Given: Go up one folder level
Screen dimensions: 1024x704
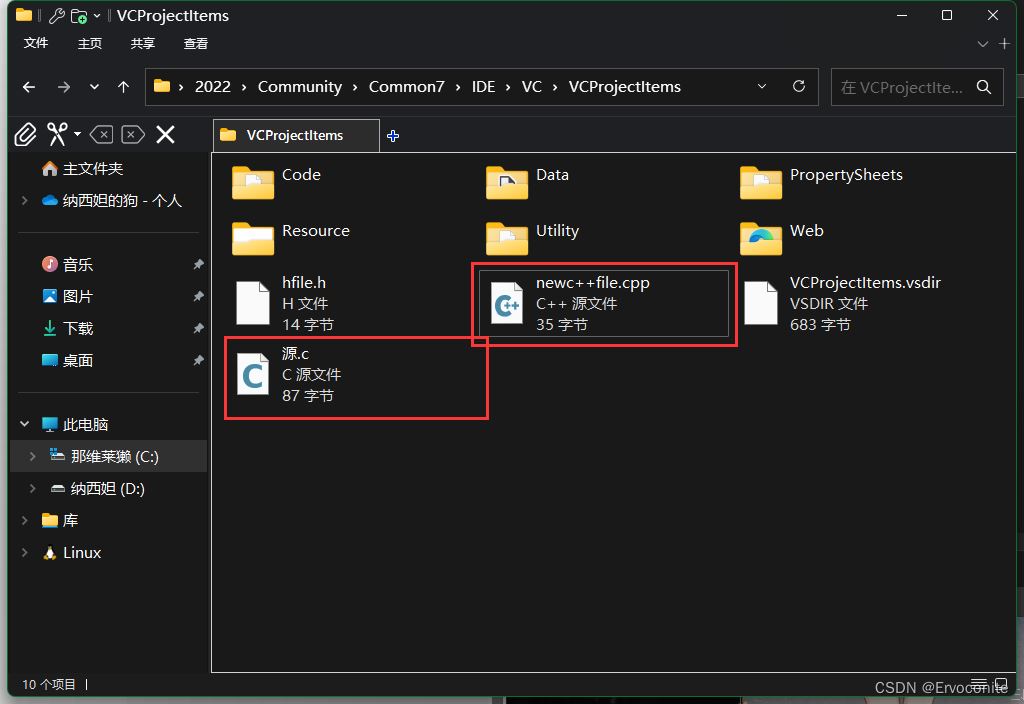Looking at the screenshot, I should pyautogui.click(x=123, y=87).
